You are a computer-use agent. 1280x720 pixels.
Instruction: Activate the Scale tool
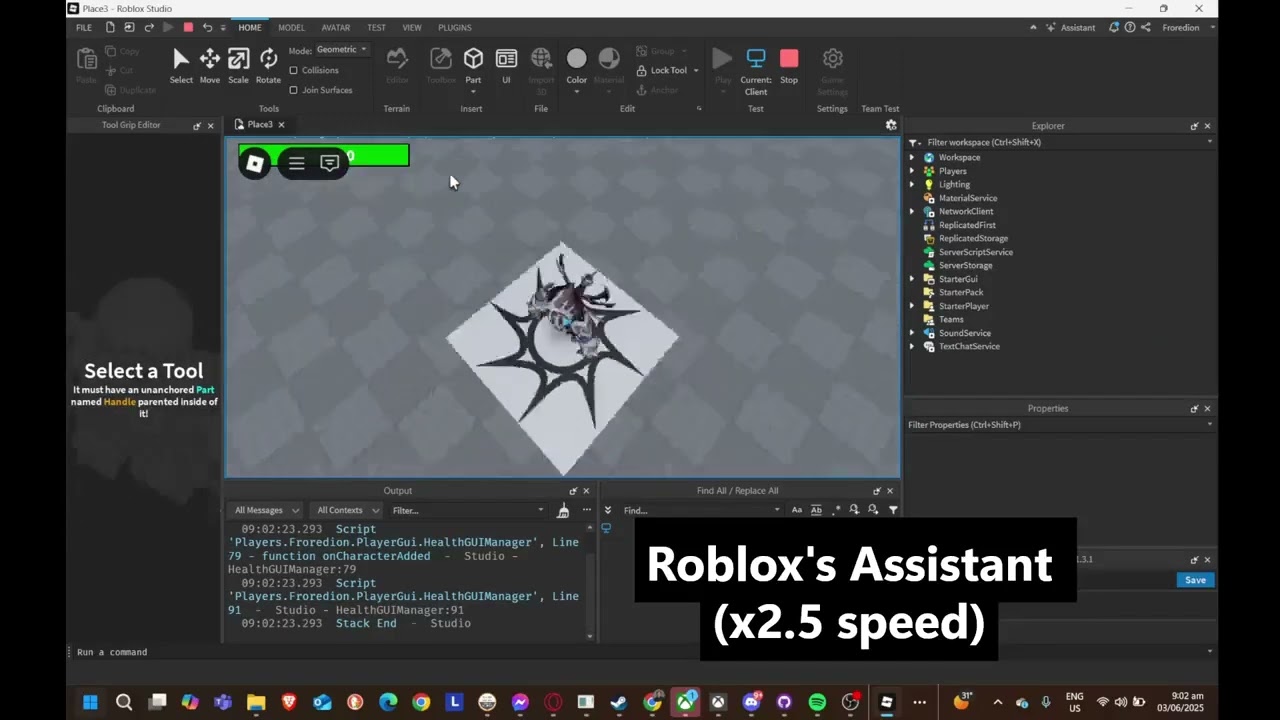point(238,65)
